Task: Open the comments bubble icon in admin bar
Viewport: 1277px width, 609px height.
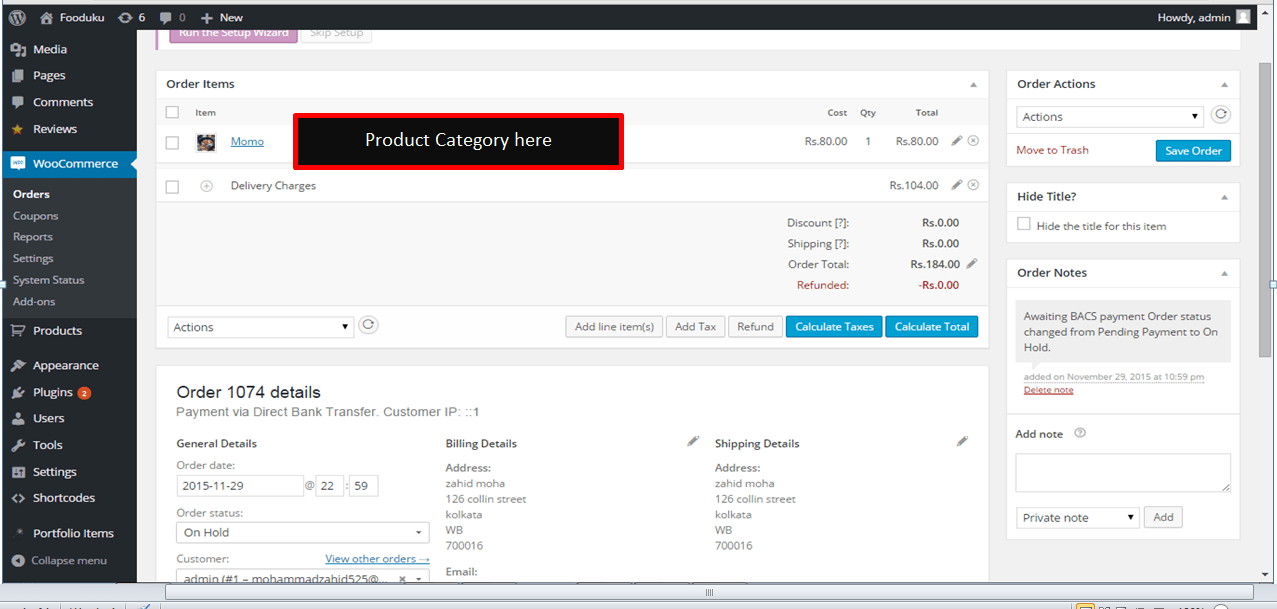Action: click(166, 16)
